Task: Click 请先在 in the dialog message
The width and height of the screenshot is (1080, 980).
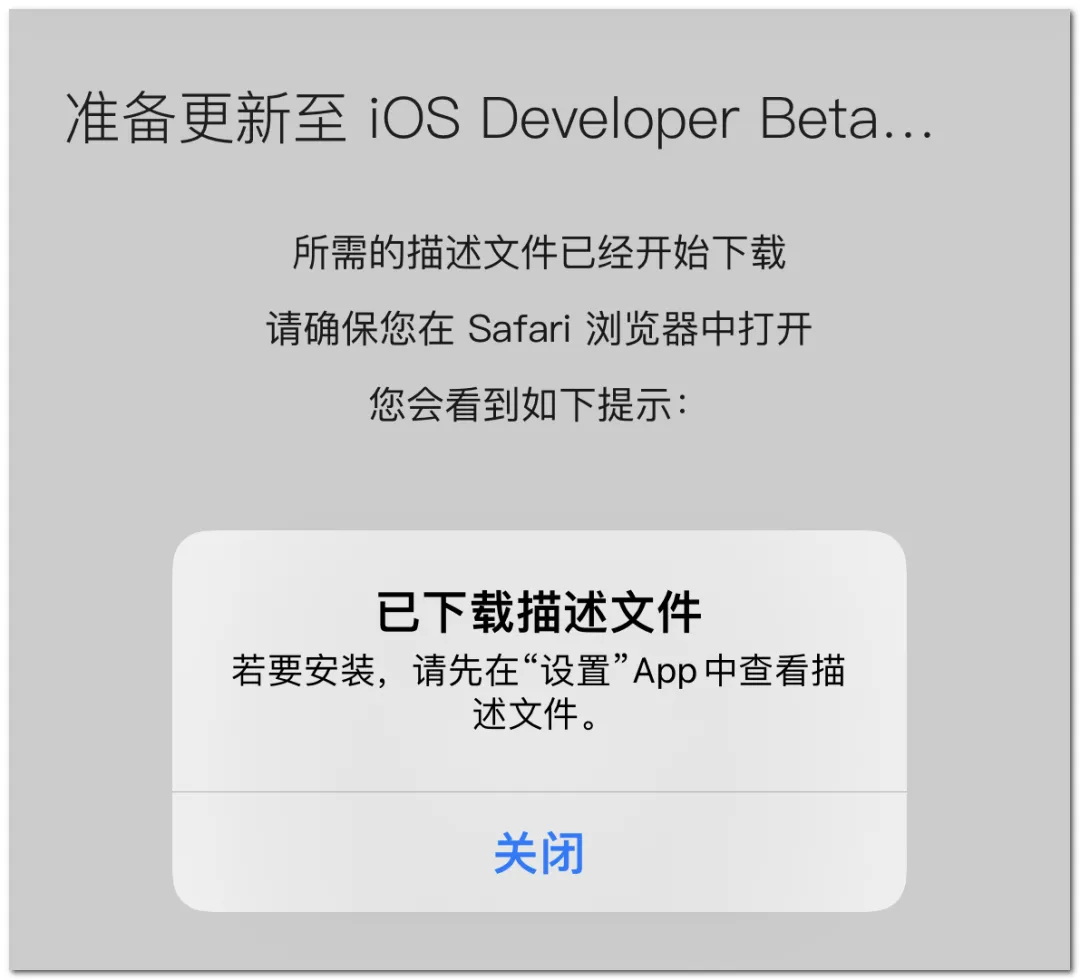Action: coord(466,670)
